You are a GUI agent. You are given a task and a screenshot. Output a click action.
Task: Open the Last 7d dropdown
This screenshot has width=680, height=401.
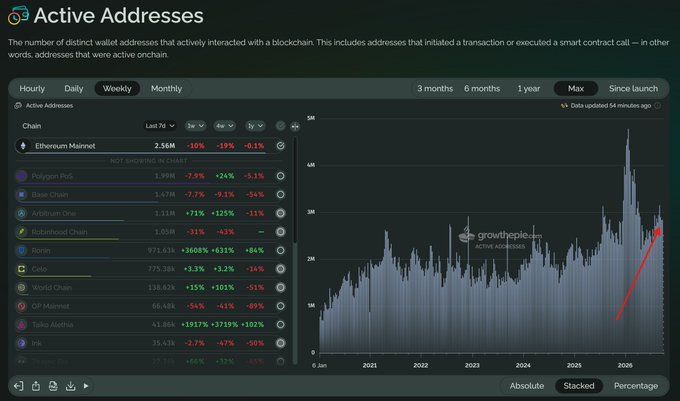(160, 126)
